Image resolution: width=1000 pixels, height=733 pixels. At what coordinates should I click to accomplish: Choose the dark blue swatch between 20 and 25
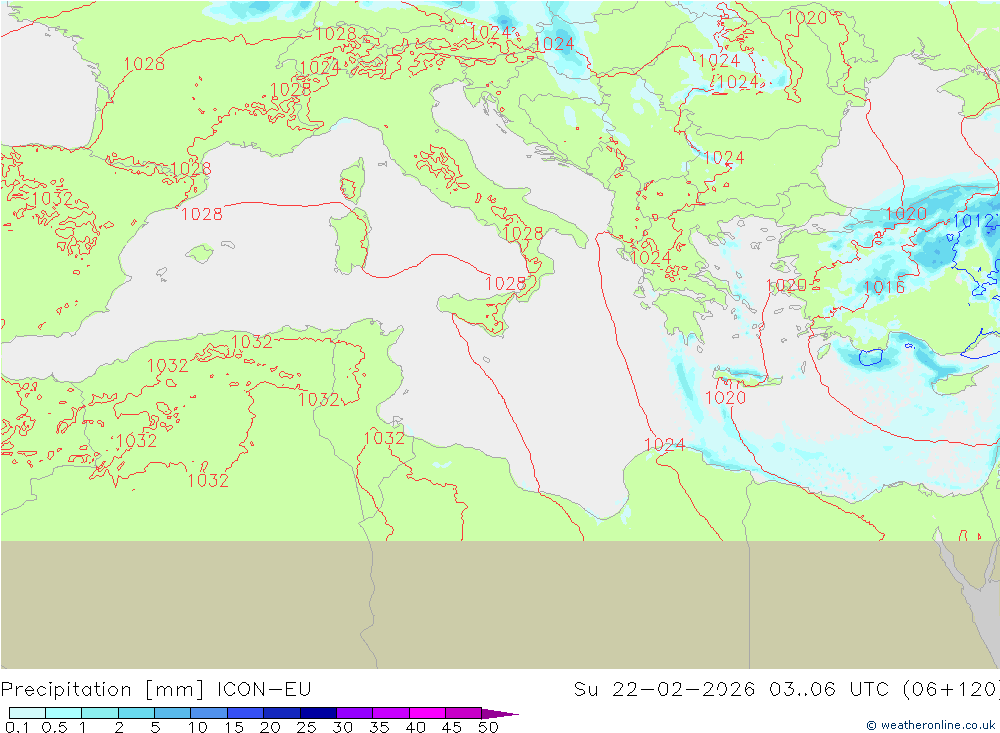tap(281, 713)
